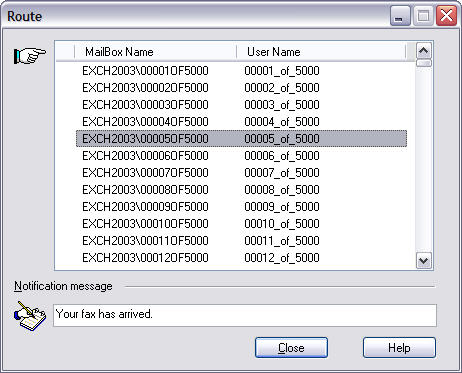Click the notification message field "Your fax has arrived."
This screenshot has width=462, height=373.
(x=245, y=315)
